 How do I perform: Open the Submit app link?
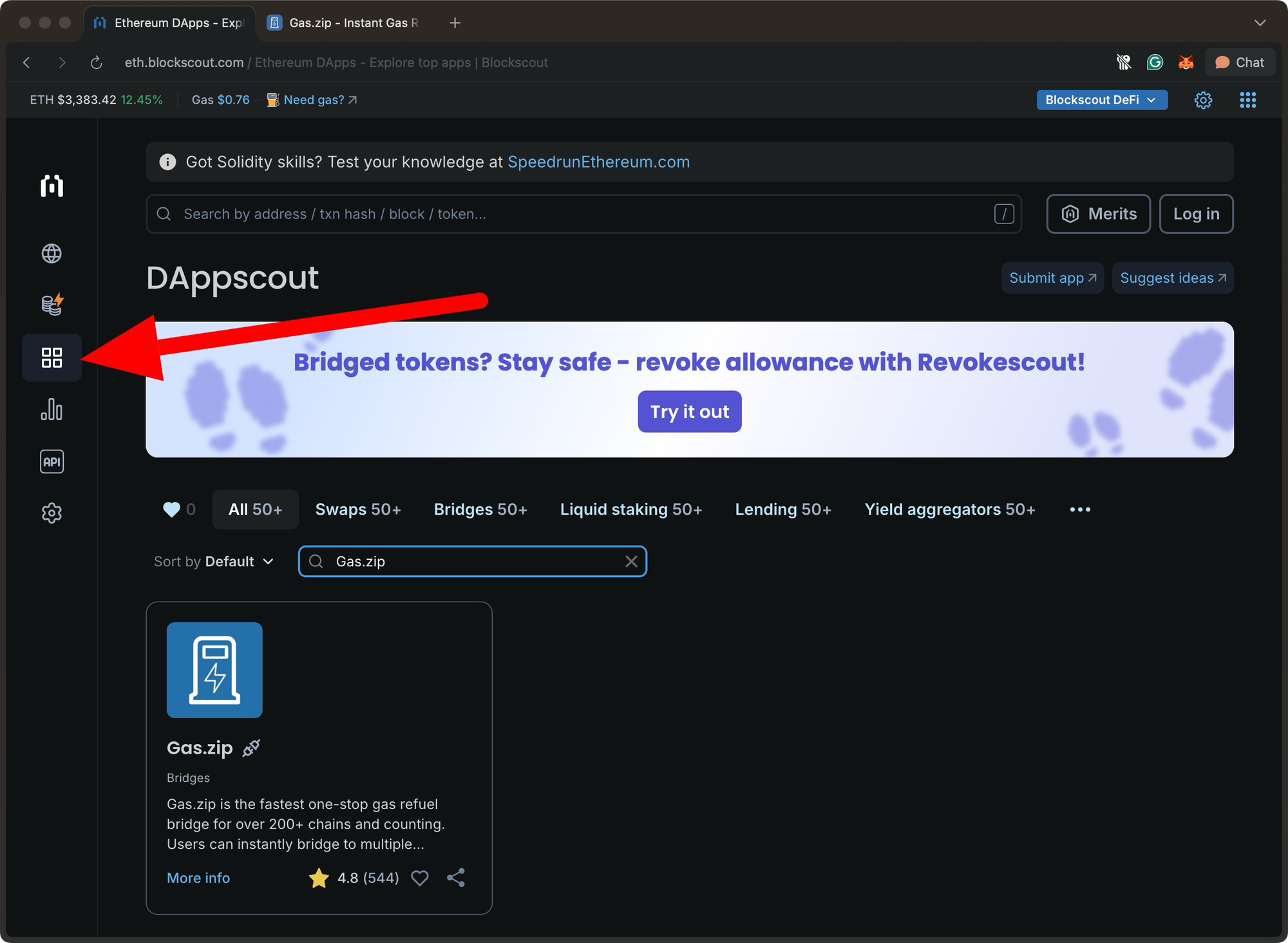click(1052, 278)
